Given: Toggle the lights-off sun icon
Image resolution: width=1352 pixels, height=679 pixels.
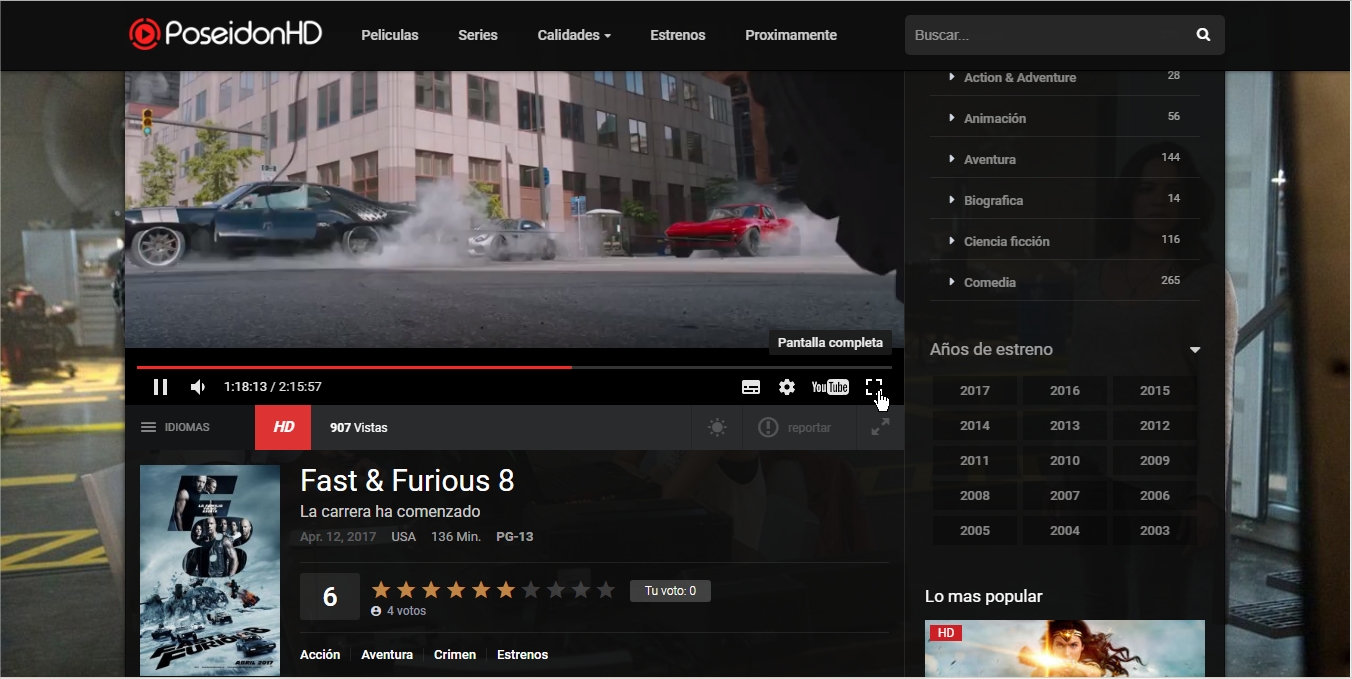Looking at the screenshot, I should (x=717, y=428).
